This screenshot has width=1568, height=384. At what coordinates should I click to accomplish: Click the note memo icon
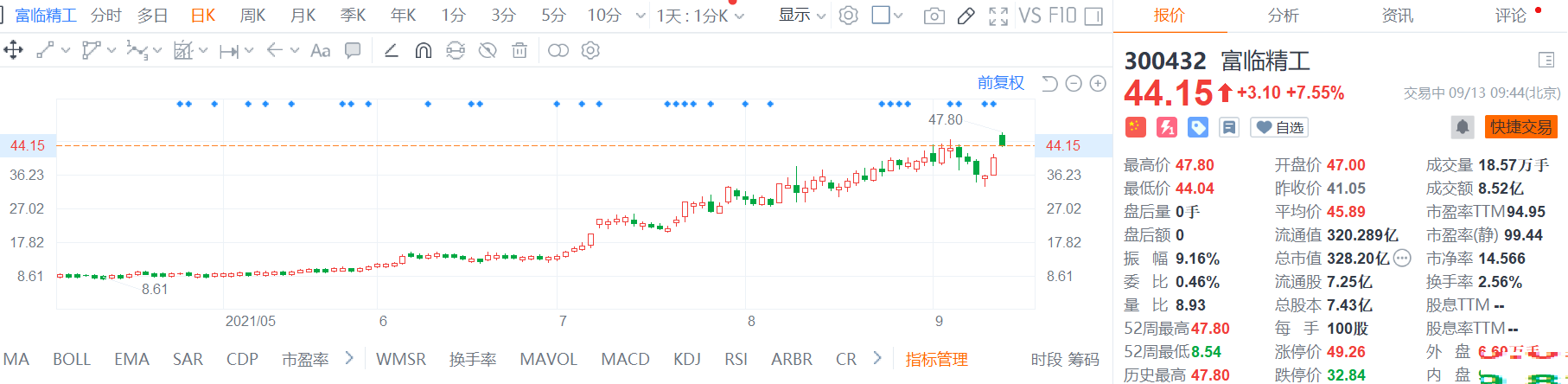(1229, 127)
